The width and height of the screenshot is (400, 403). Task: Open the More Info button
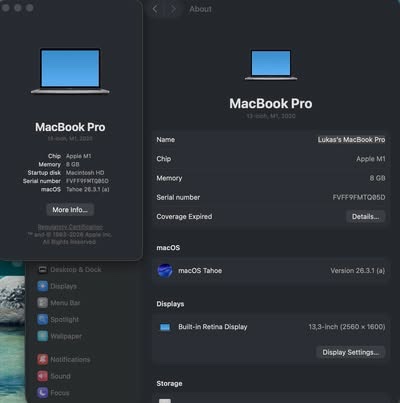(x=70, y=210)
